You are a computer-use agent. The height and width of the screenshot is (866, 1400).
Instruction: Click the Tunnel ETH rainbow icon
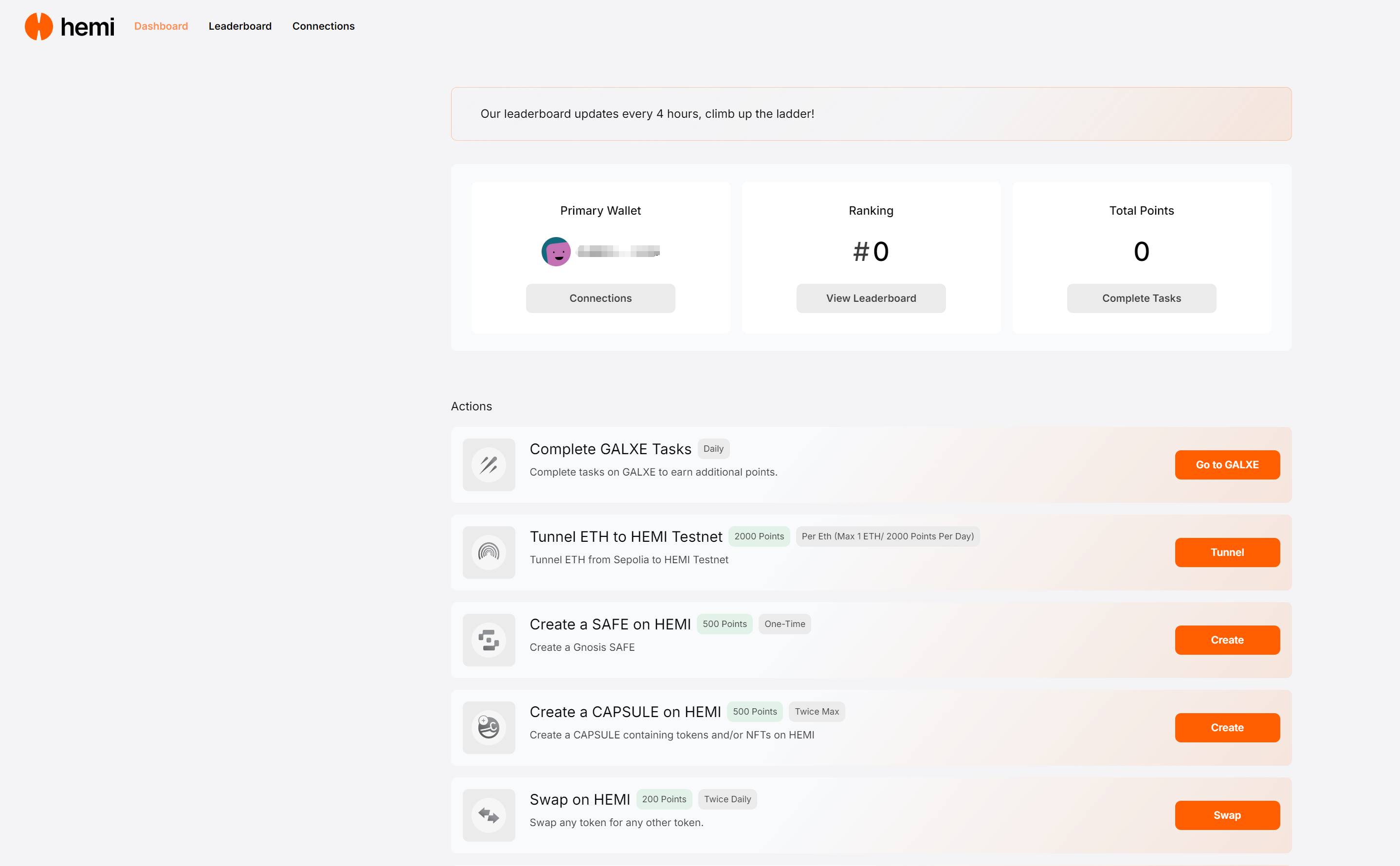click(x=488, y=552)
